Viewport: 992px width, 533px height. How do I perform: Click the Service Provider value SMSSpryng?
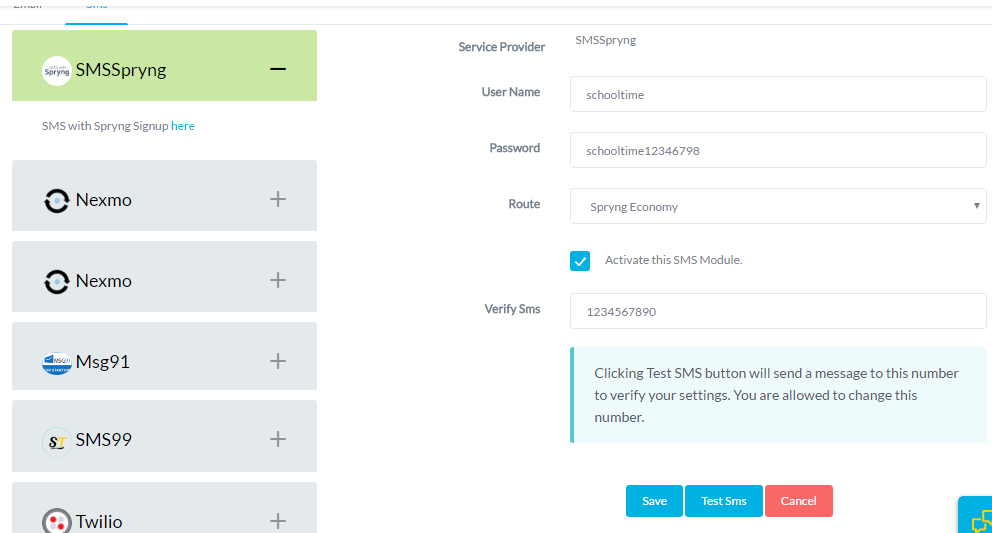point(605,40)
